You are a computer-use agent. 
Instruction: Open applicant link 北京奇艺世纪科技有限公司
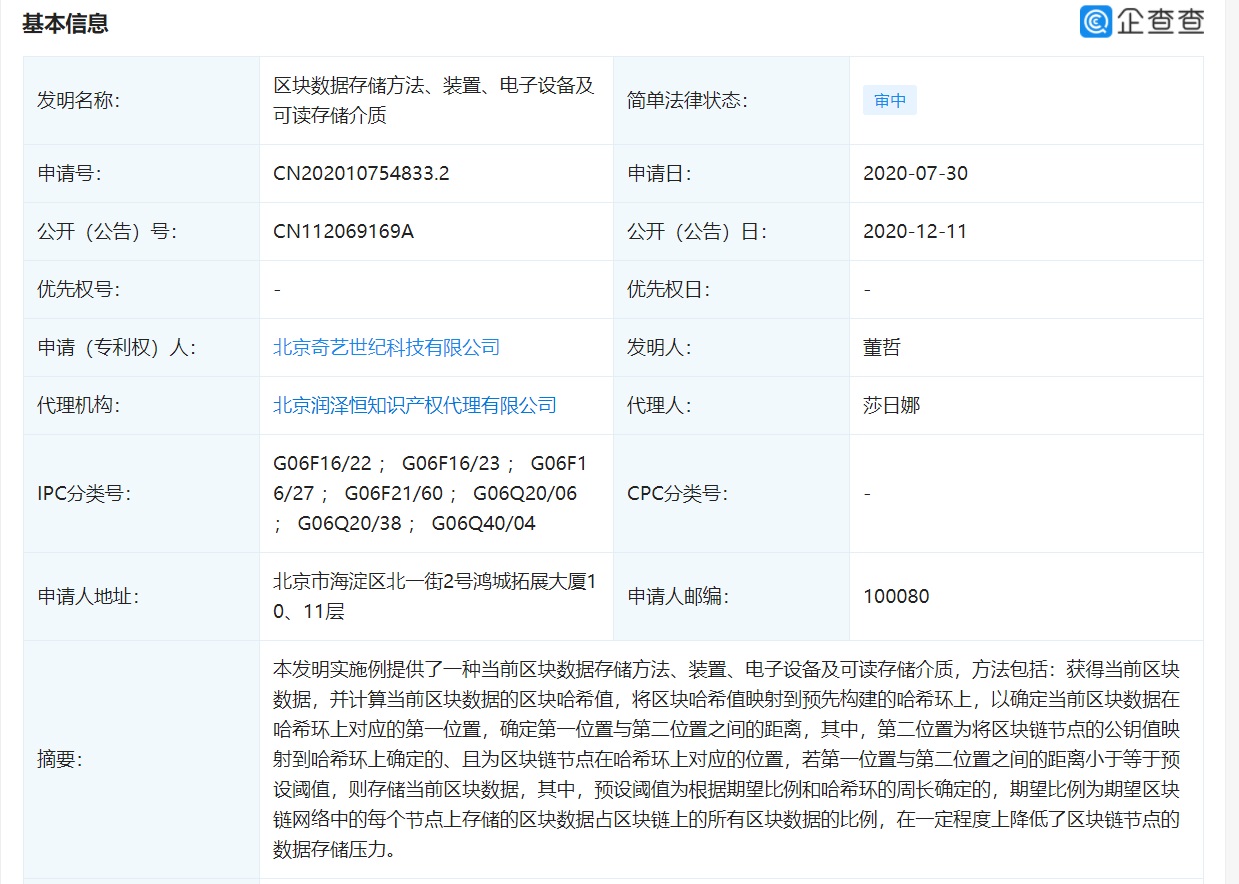click(x=386, y=347)
